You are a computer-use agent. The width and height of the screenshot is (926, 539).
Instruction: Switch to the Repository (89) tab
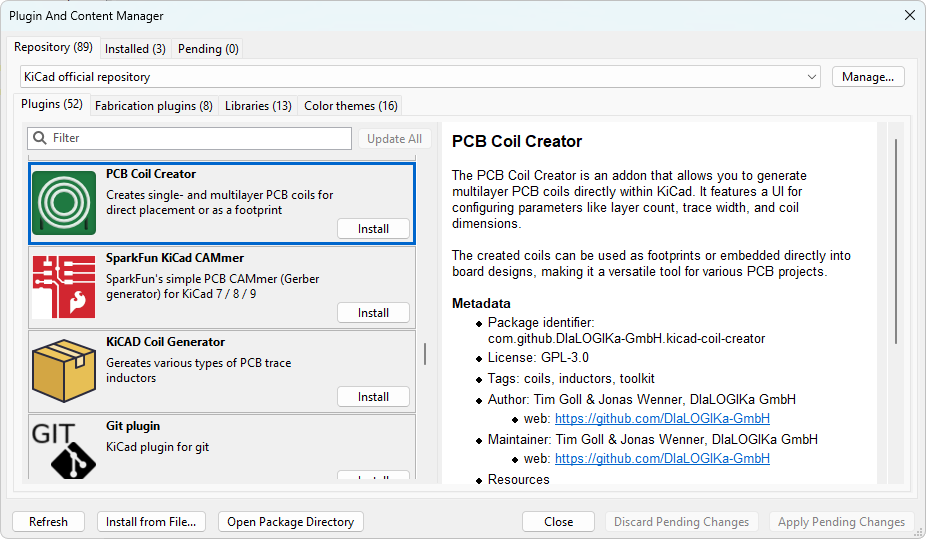pos(53,47)
